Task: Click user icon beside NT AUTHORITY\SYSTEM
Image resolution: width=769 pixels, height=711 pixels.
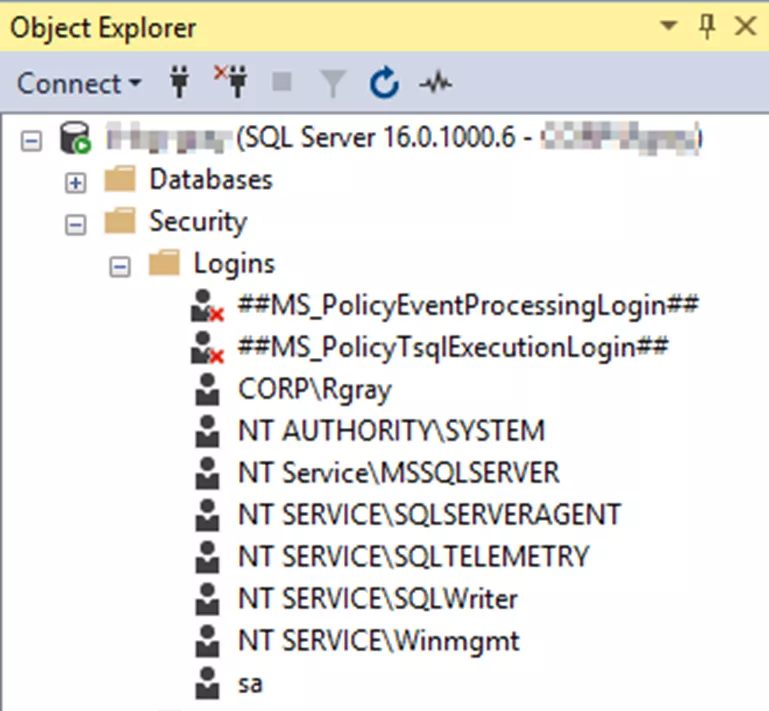Action: (x=207, y=431)
